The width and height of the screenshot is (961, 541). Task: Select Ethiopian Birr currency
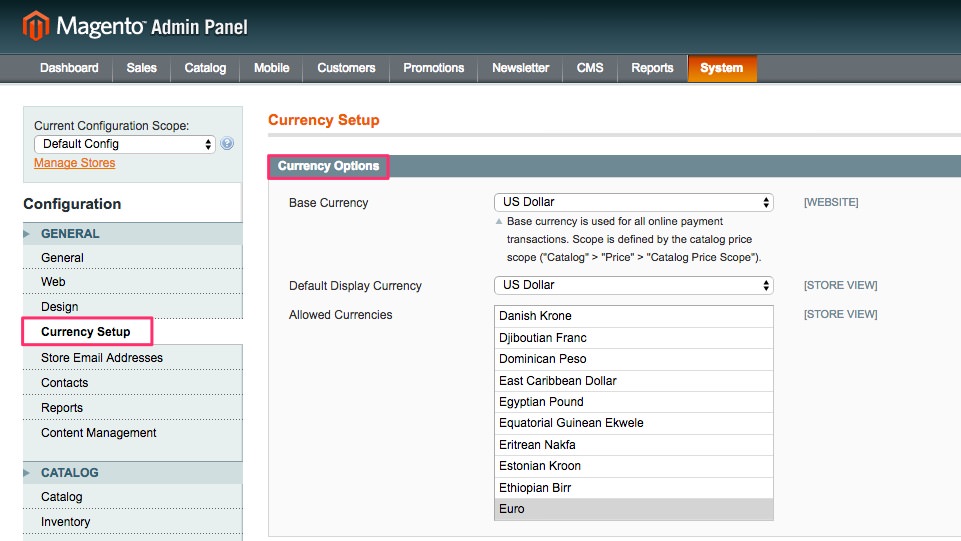634,488
